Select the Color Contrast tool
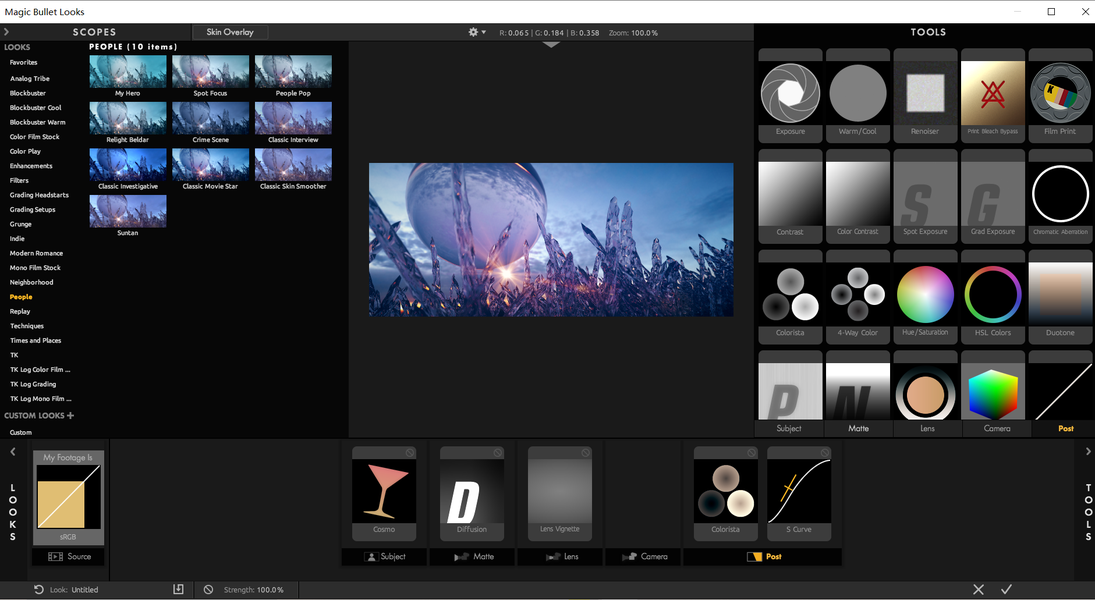This screenshot has width=1095, height=600. (x=858, y=196)
